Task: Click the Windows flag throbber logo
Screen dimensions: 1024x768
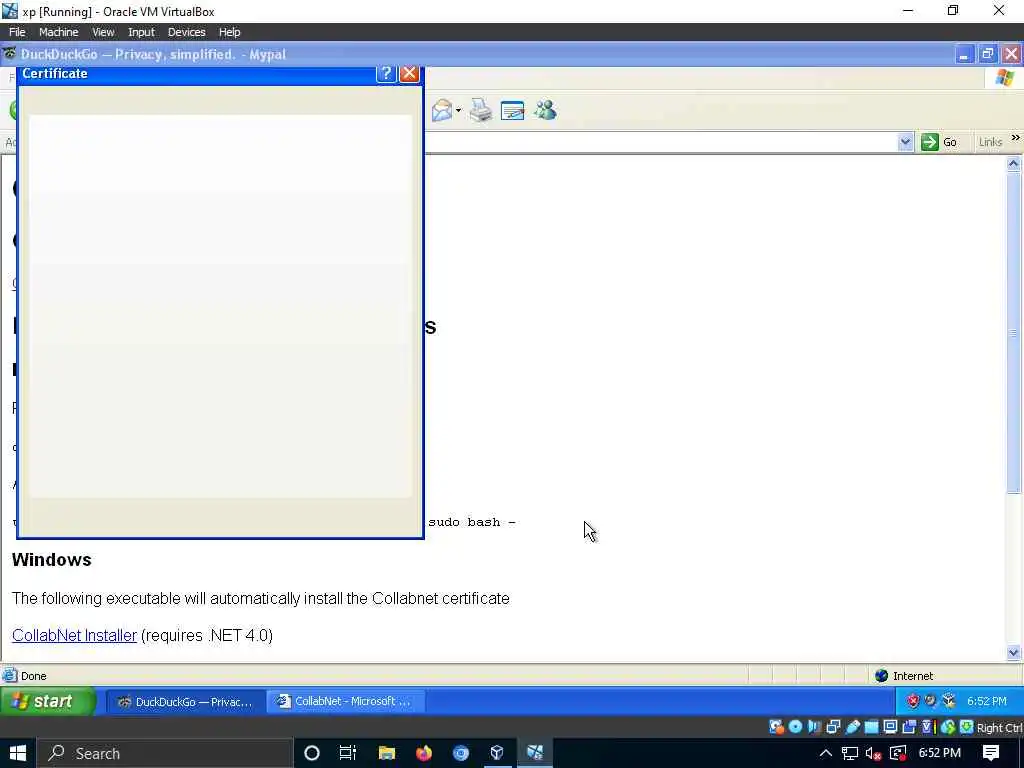Action: (1004, 78)
